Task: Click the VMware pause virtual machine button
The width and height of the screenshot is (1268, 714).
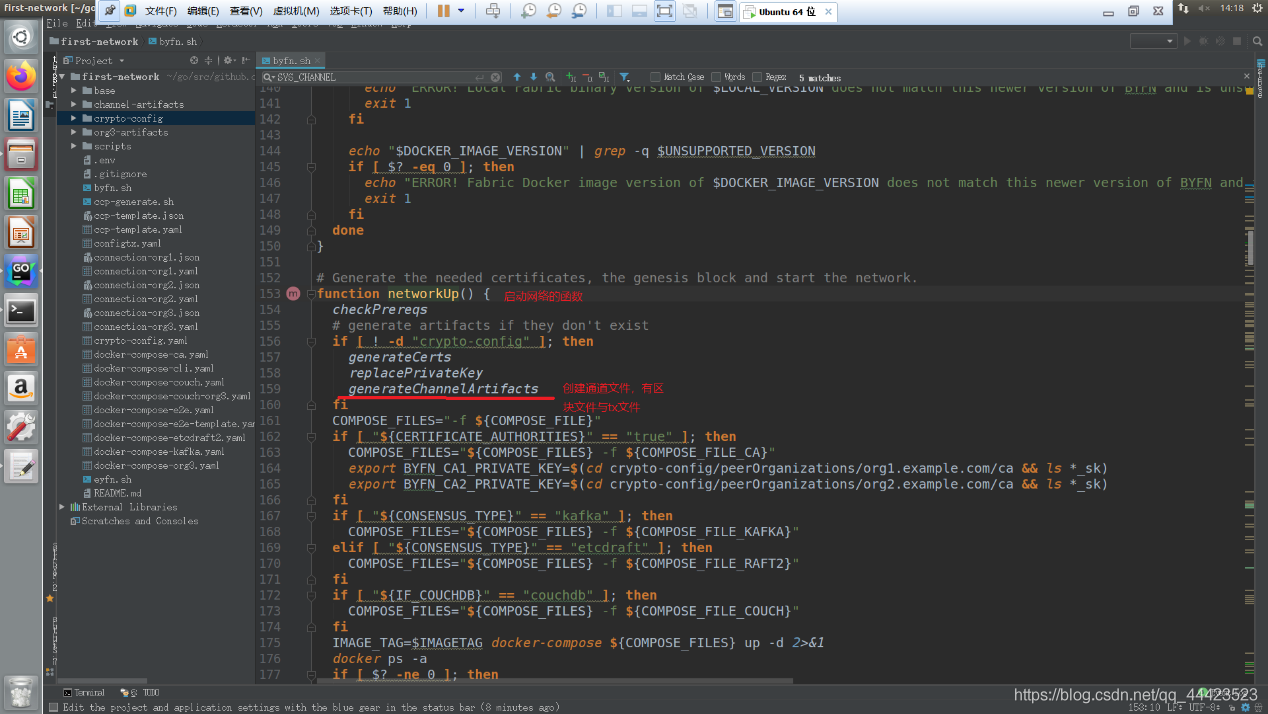Action: [x=443, y=11]
